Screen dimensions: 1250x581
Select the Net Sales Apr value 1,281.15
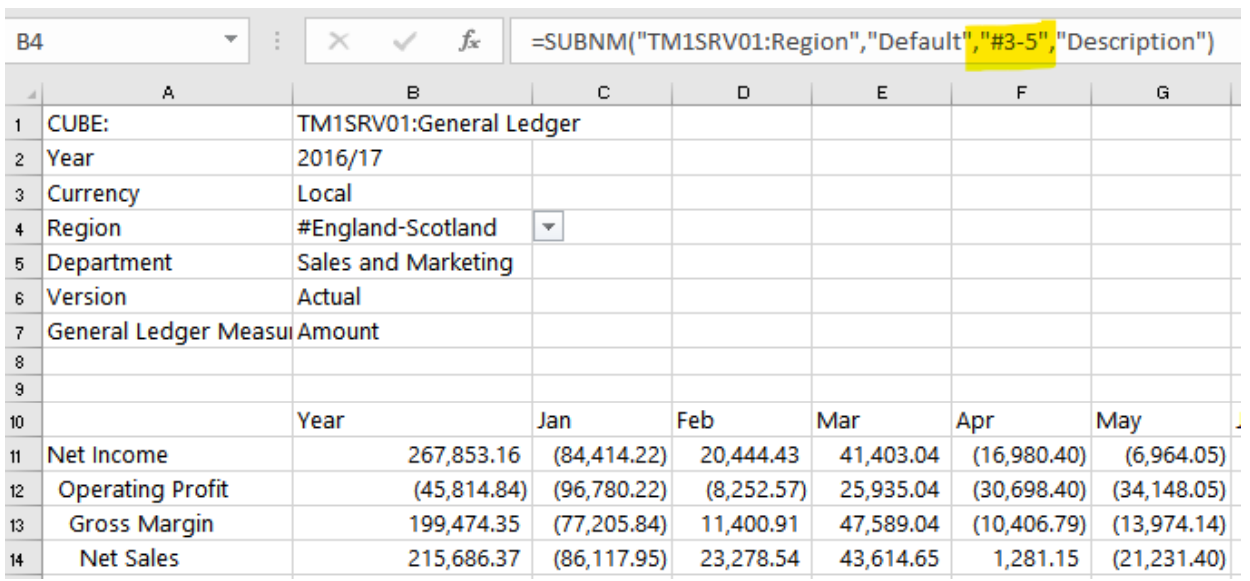click(1021, 558)
